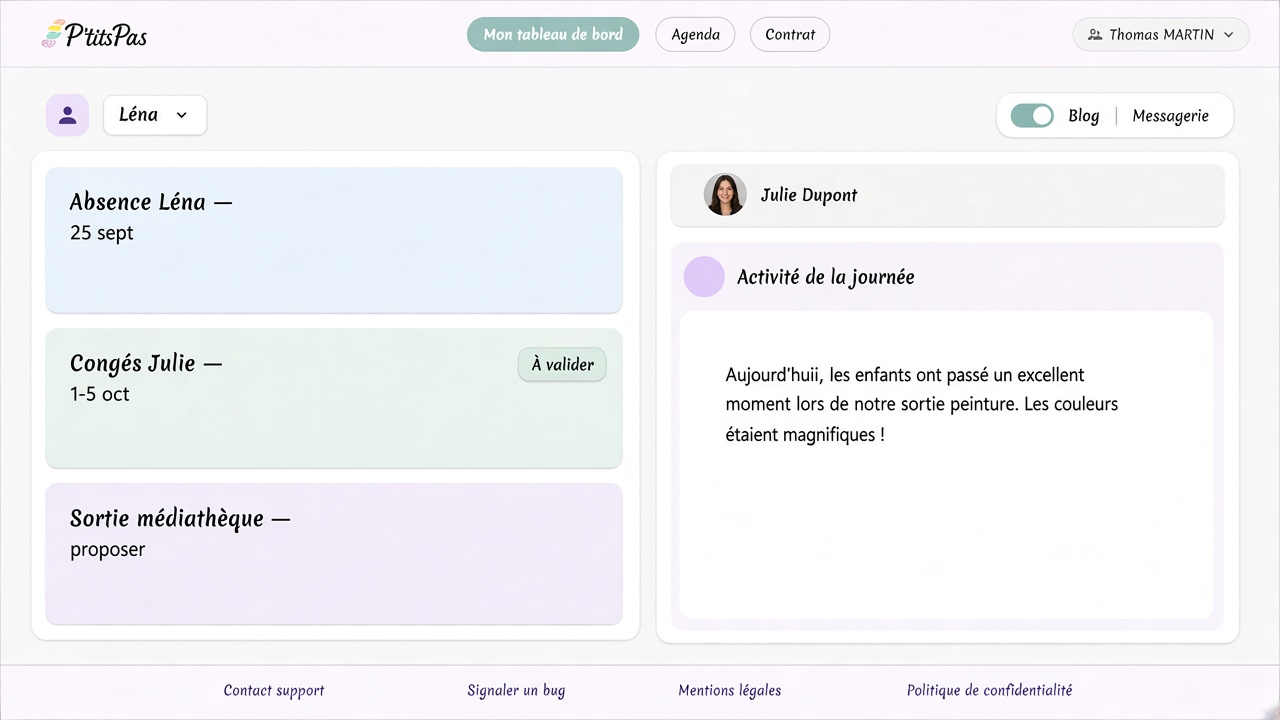This screenshot has width=1280, height=720.
Task: Click the chevron next to Léna
Action: [182, 115]
